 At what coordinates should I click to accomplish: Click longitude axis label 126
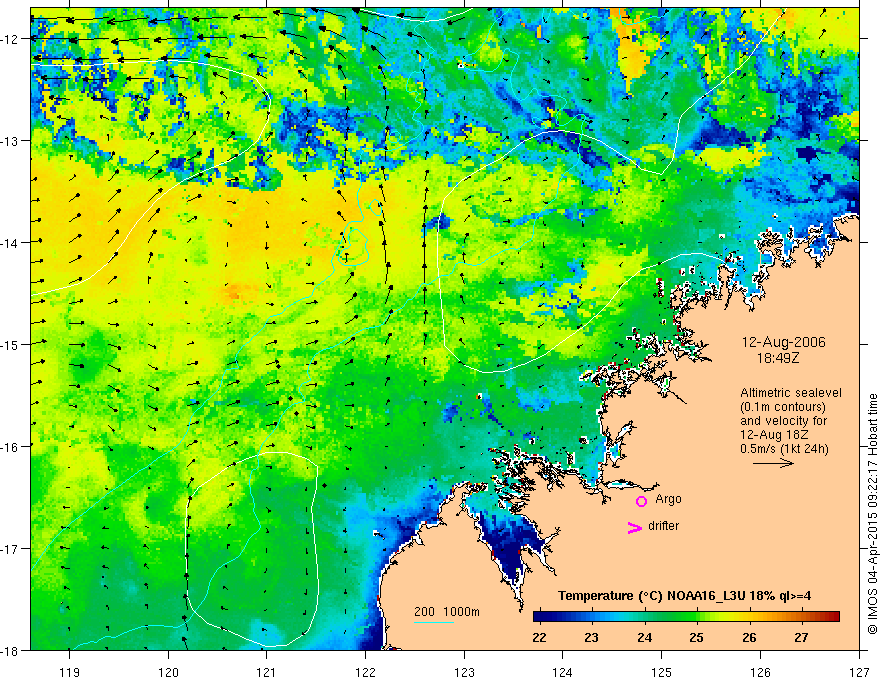pos(760,672)
